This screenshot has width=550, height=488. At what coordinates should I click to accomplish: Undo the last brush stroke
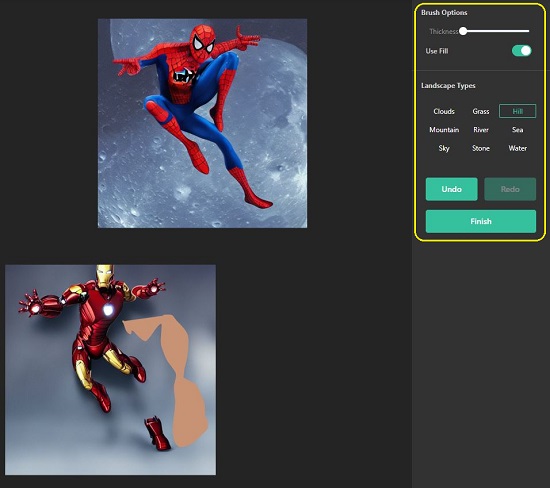[451, 189]
